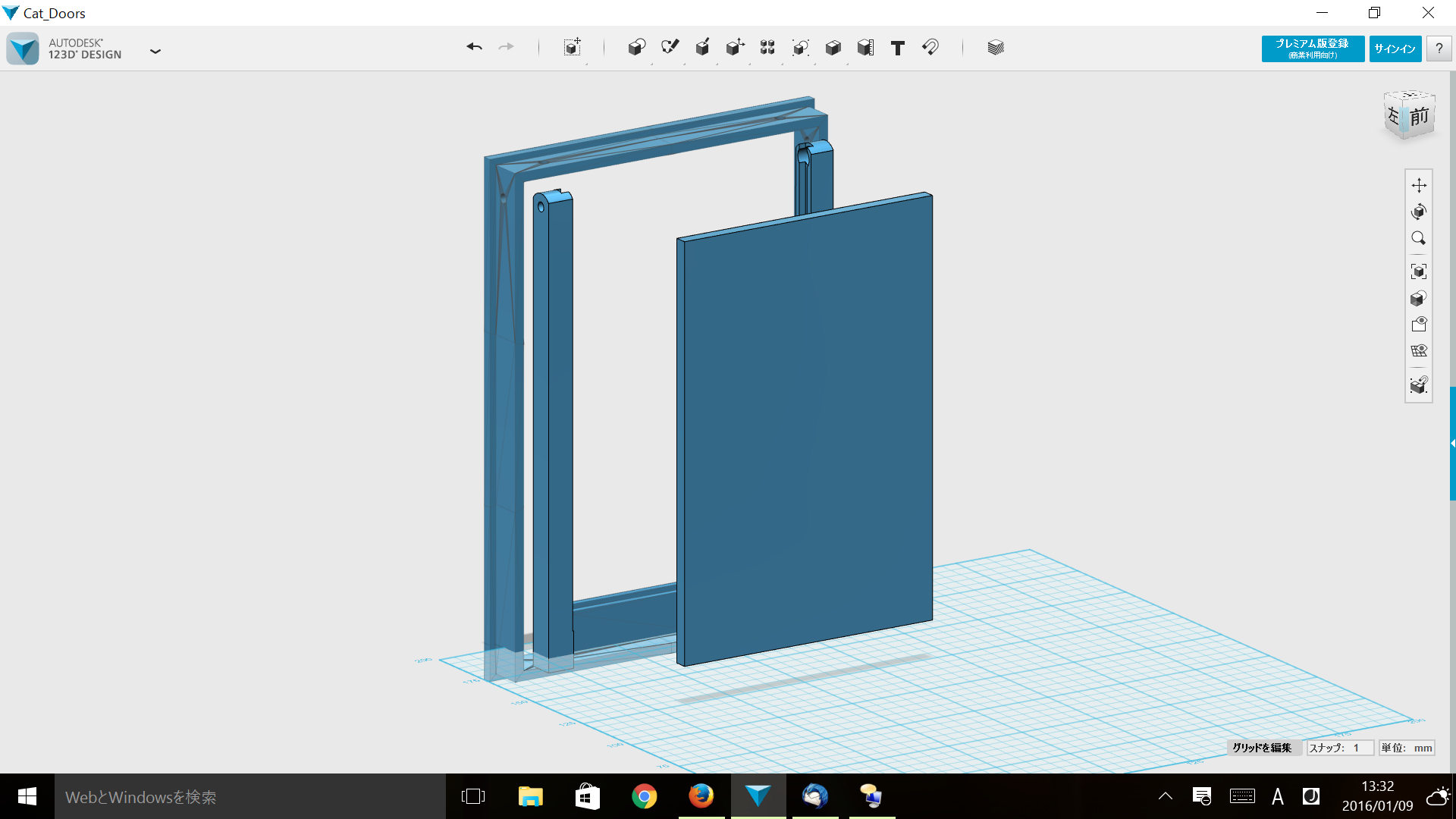Undo the last action

475,47
